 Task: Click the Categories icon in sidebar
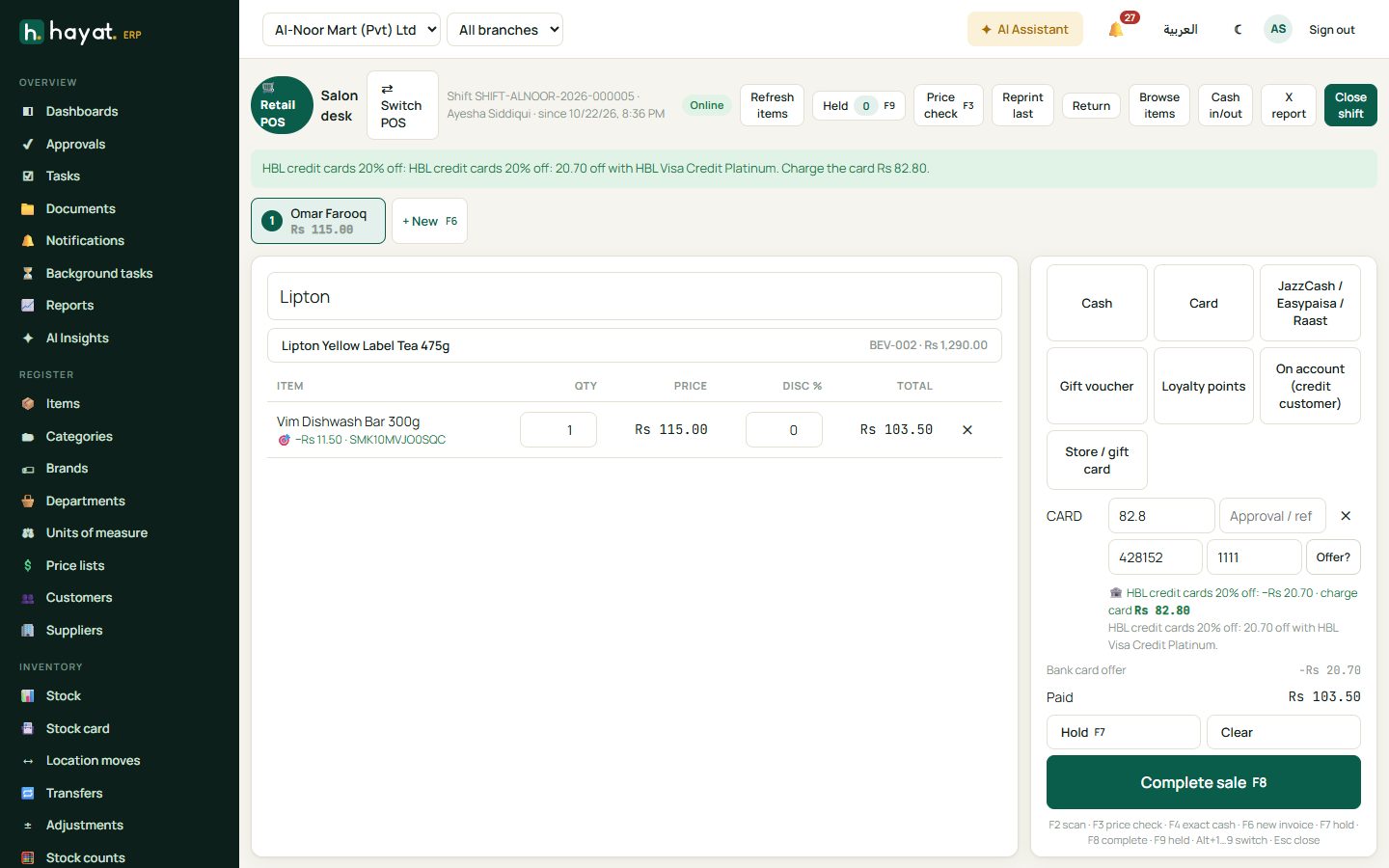point(28,437)
